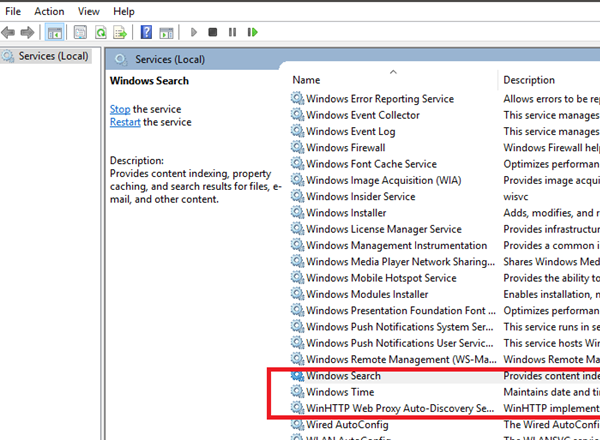Click the sort arrow above the Name column
This screenshot has height=440, width=600.
pyautogui.click(x=393, y=72)
